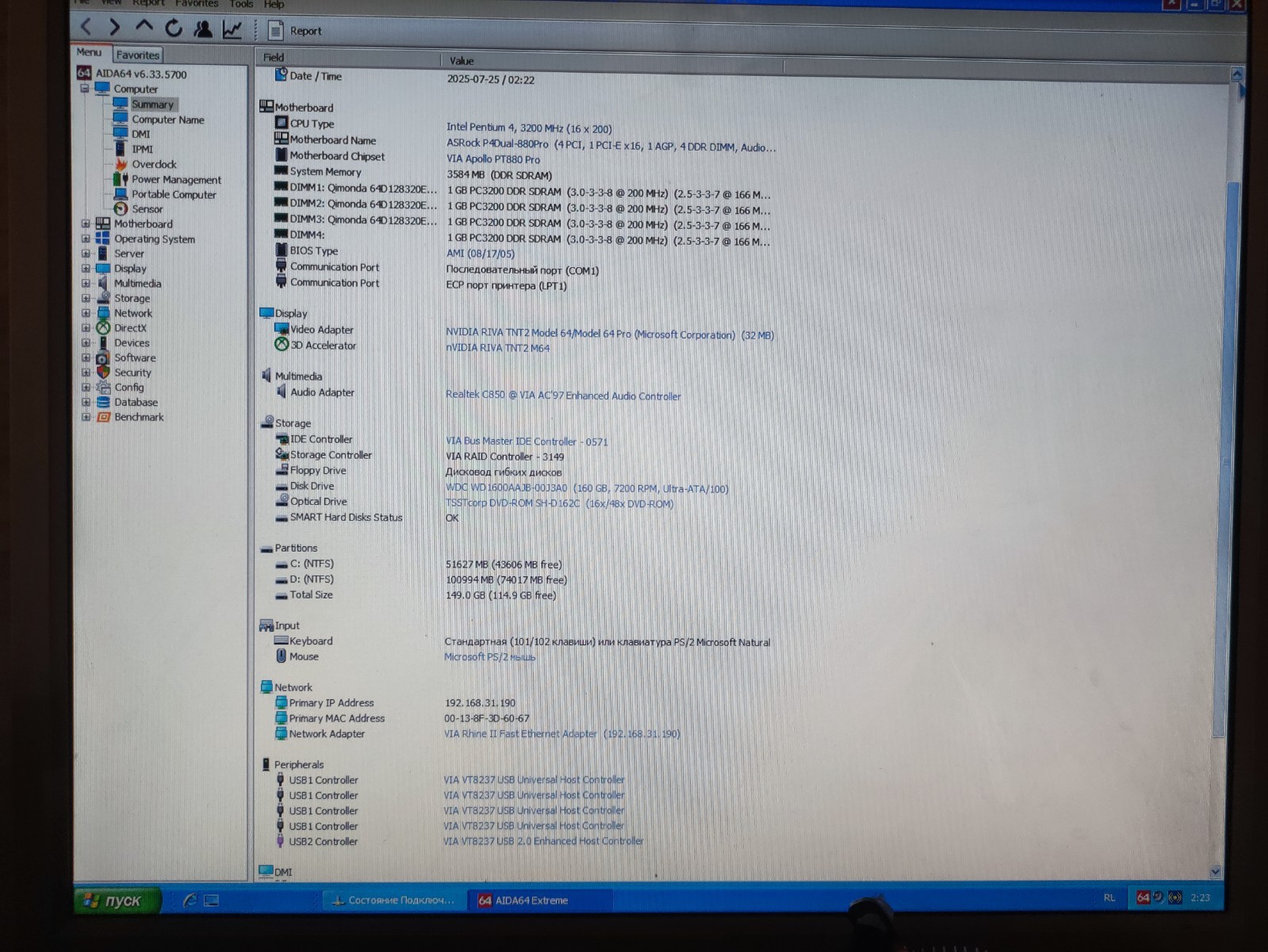The height and width of the screenshot is (952, 1268).
Task: Click the Windows Start button (пуск)
Action: (117, 900)
